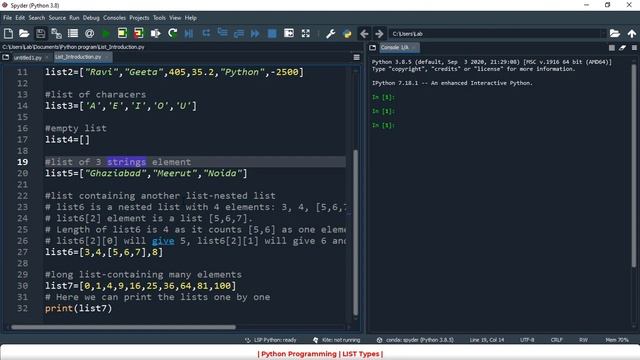This screenshot has width=640, height=360.
Task: Save all files toolbar icon
Action: tap(56, 33)
